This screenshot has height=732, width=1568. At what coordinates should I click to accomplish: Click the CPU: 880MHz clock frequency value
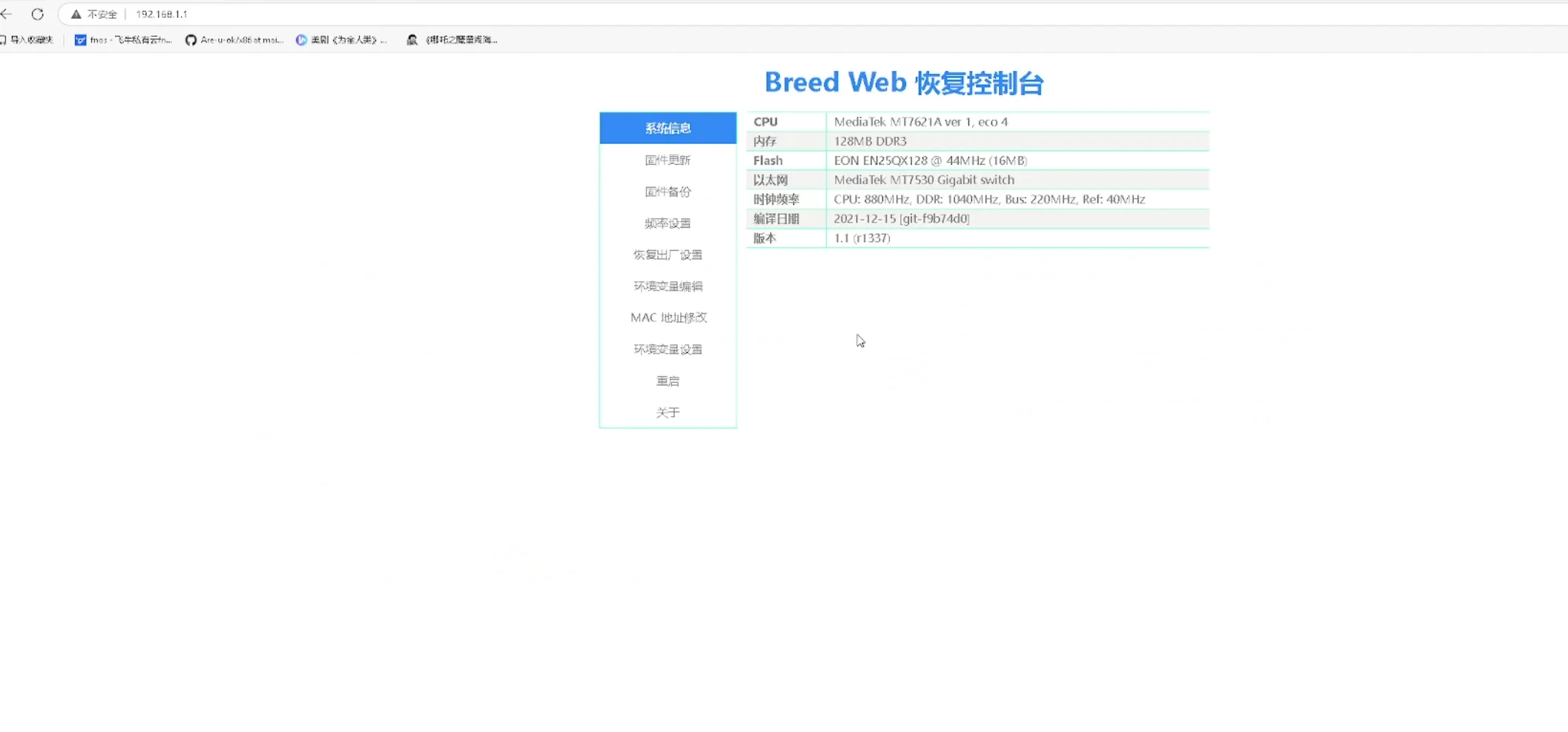pos(989,200)
